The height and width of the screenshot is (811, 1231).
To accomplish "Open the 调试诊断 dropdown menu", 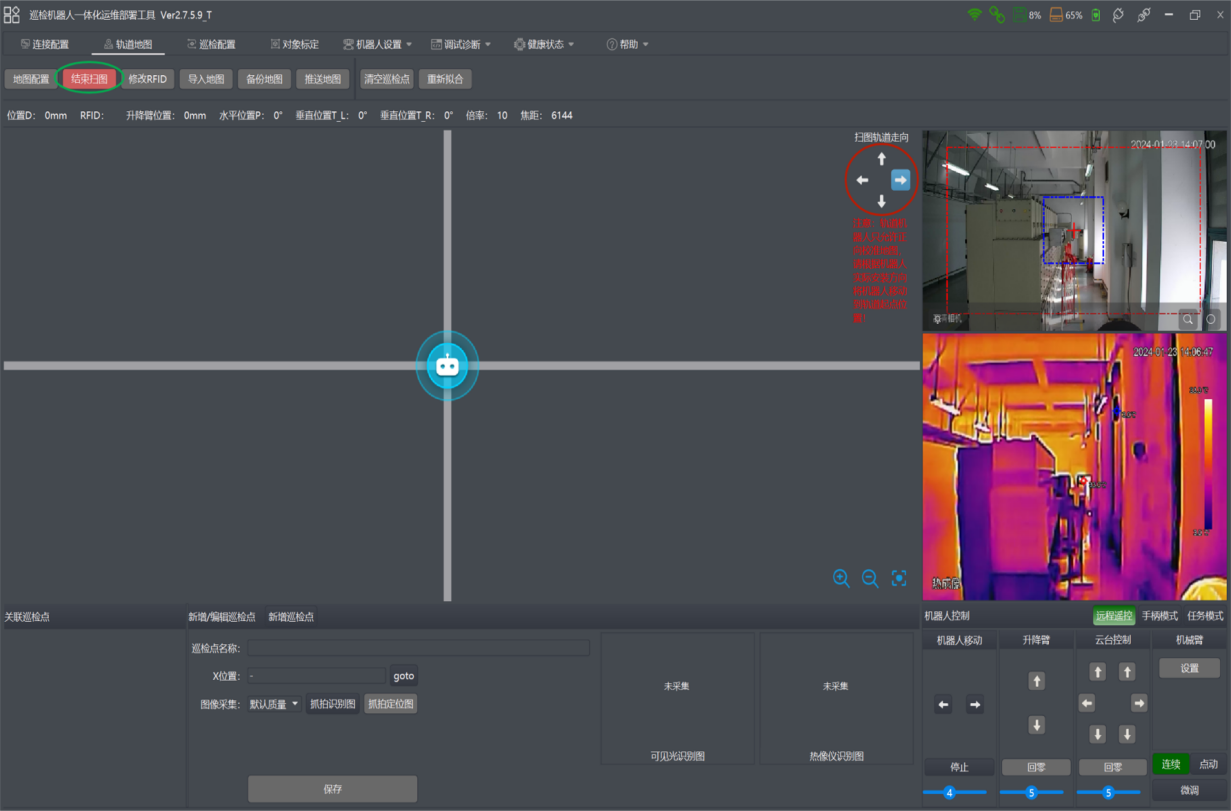I will click(461, 44).
